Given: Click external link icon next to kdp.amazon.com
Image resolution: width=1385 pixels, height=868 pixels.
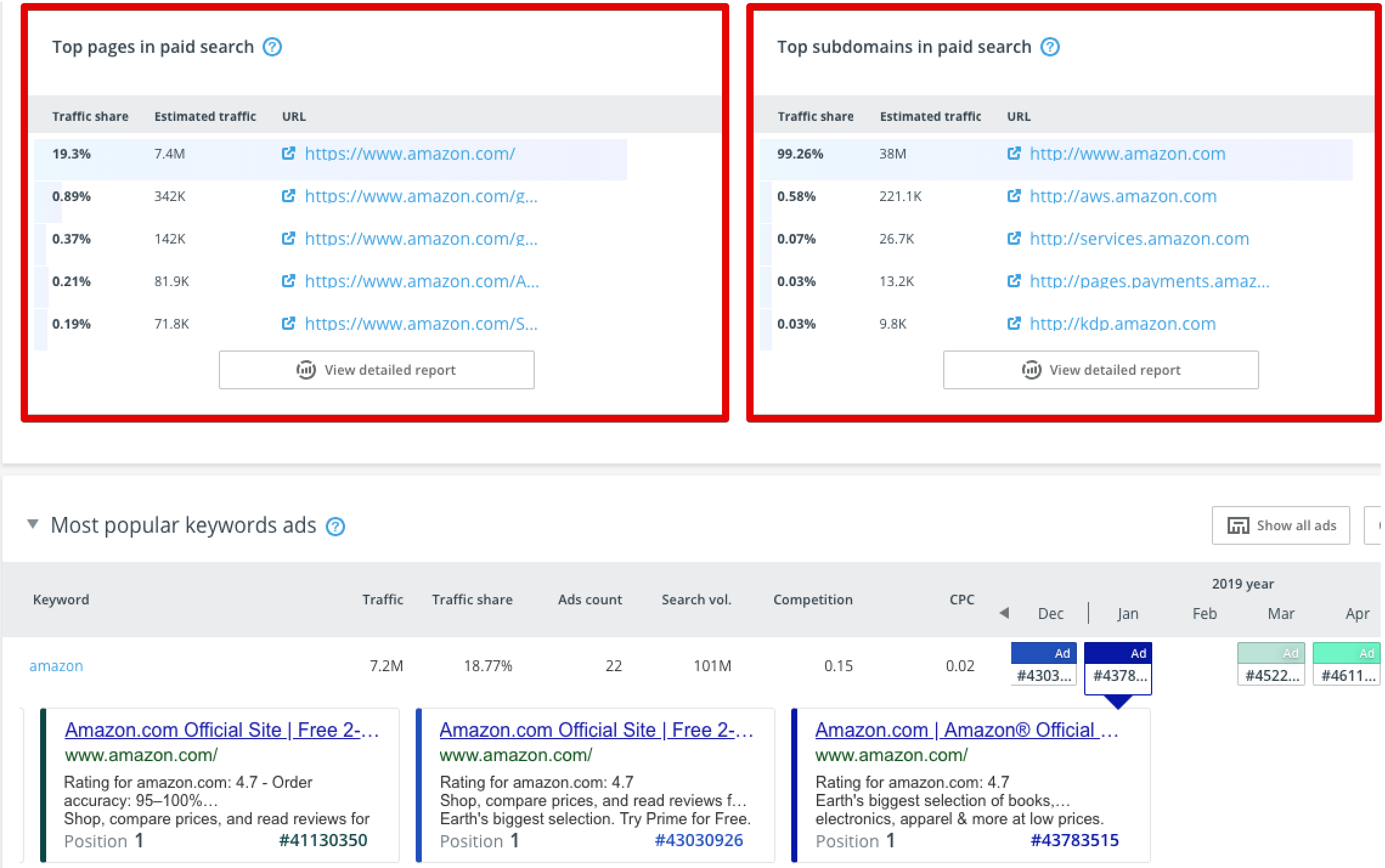Looking at the screenshot, I should [1014, 323].
